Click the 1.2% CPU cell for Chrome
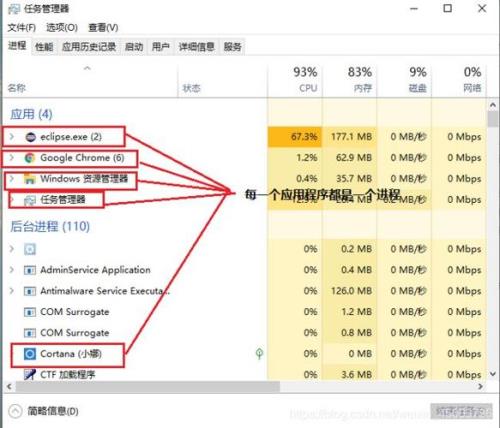Screen dimensions: 500x428 pyautogui.click(x=295, y=158)
